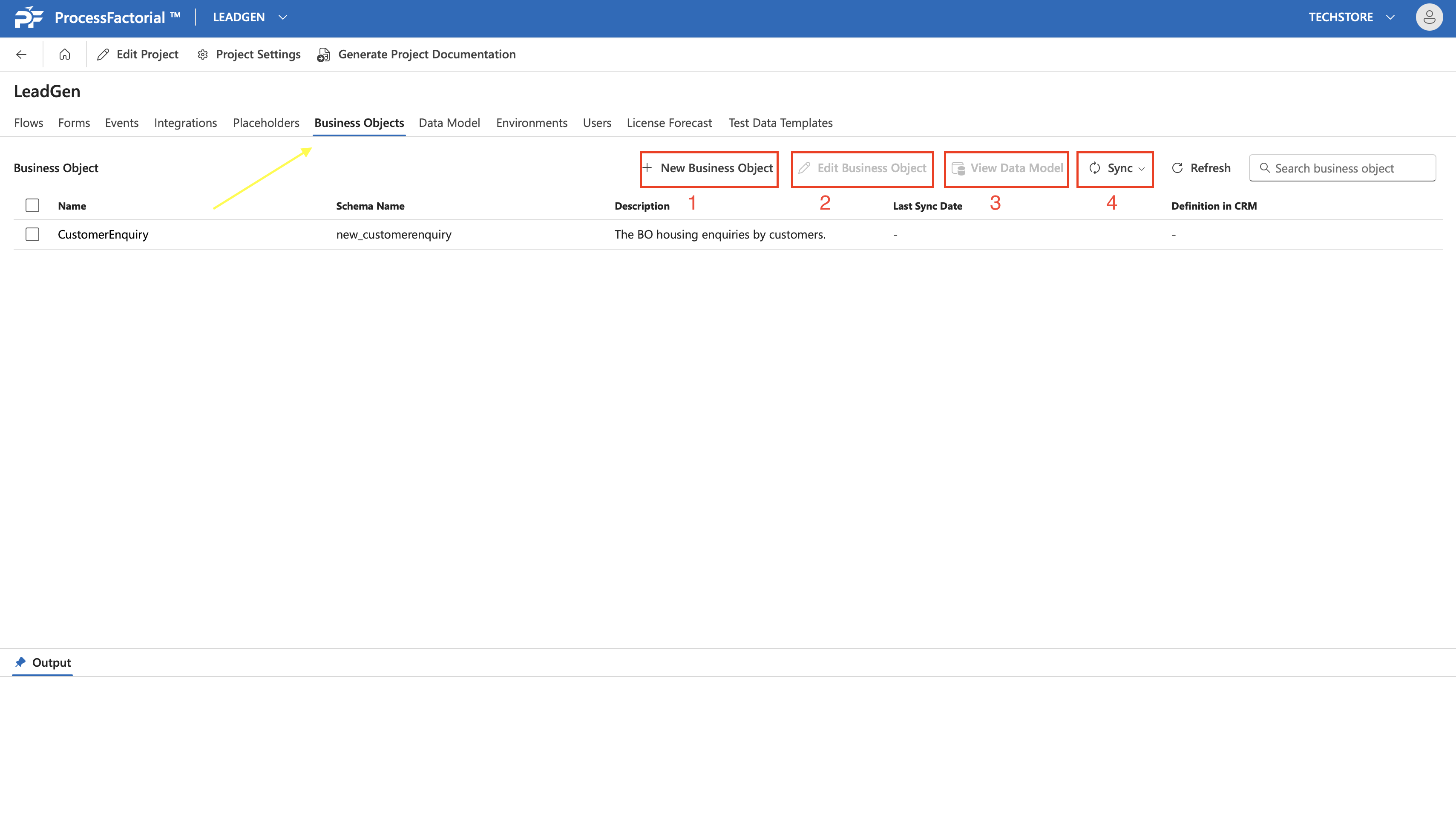Image resolution: width=1456 pixels, height=835 pixels.
Task: Open the CustomerEnquiry business object
Action: tap(103, 235)
